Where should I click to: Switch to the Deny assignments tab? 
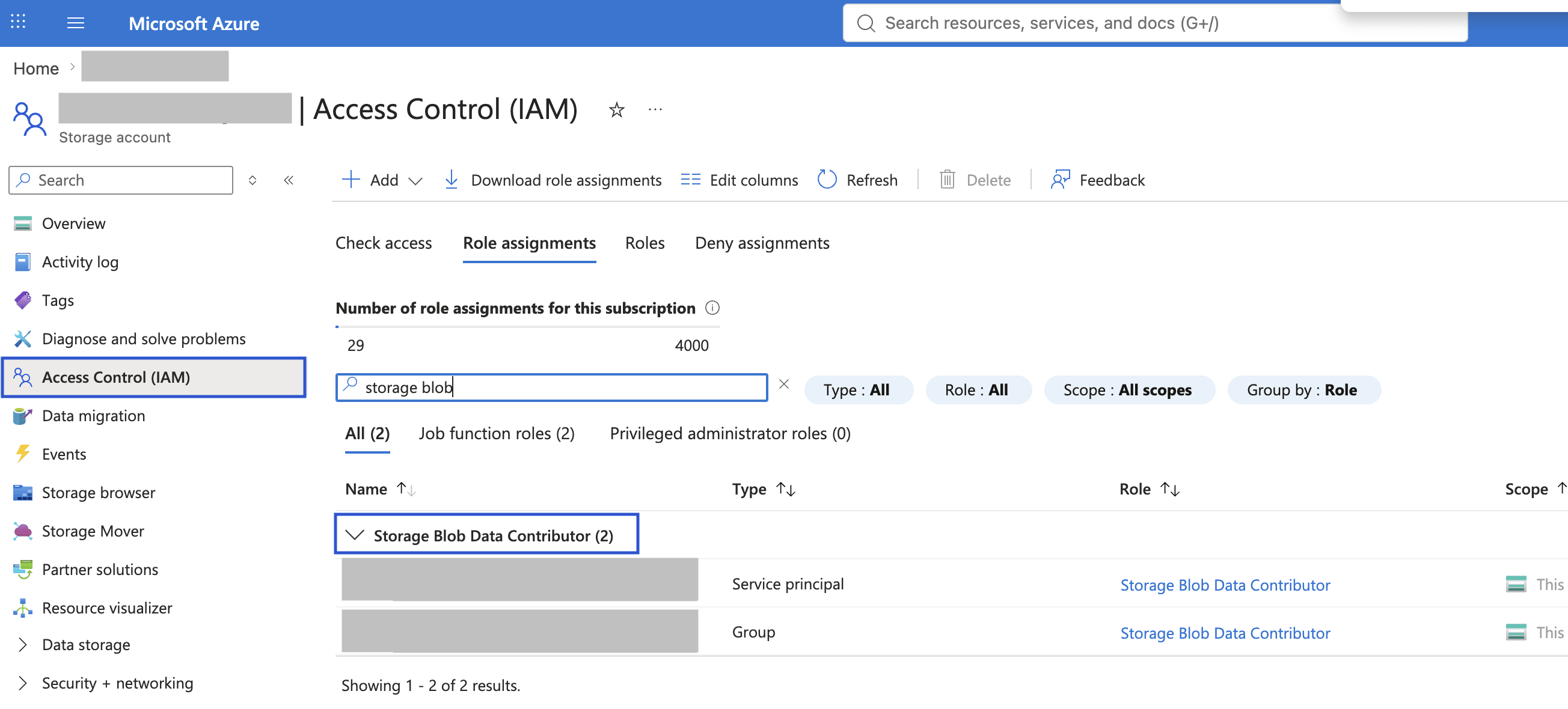pos(762,243)
